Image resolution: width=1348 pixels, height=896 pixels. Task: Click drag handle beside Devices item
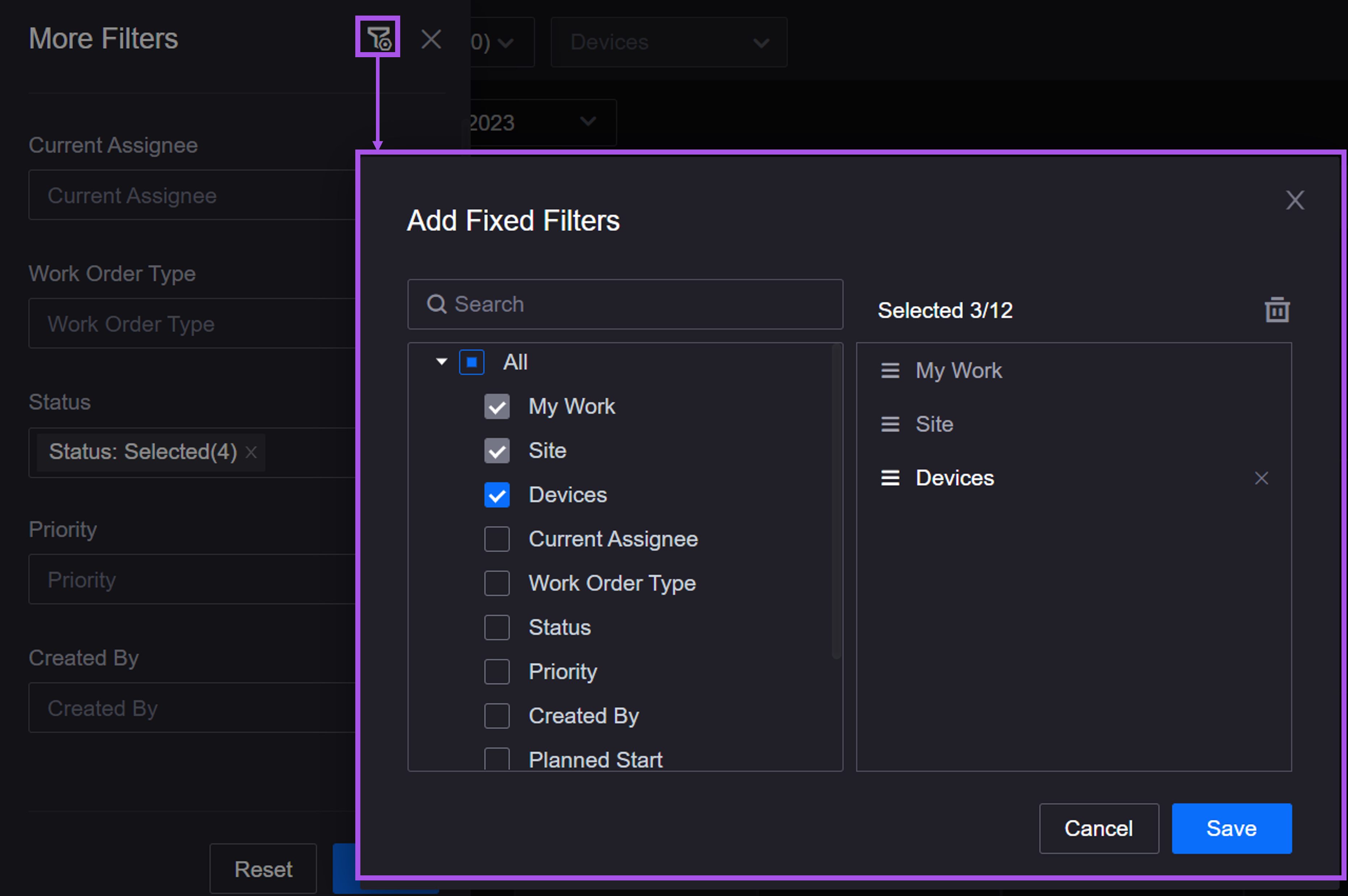889,478
